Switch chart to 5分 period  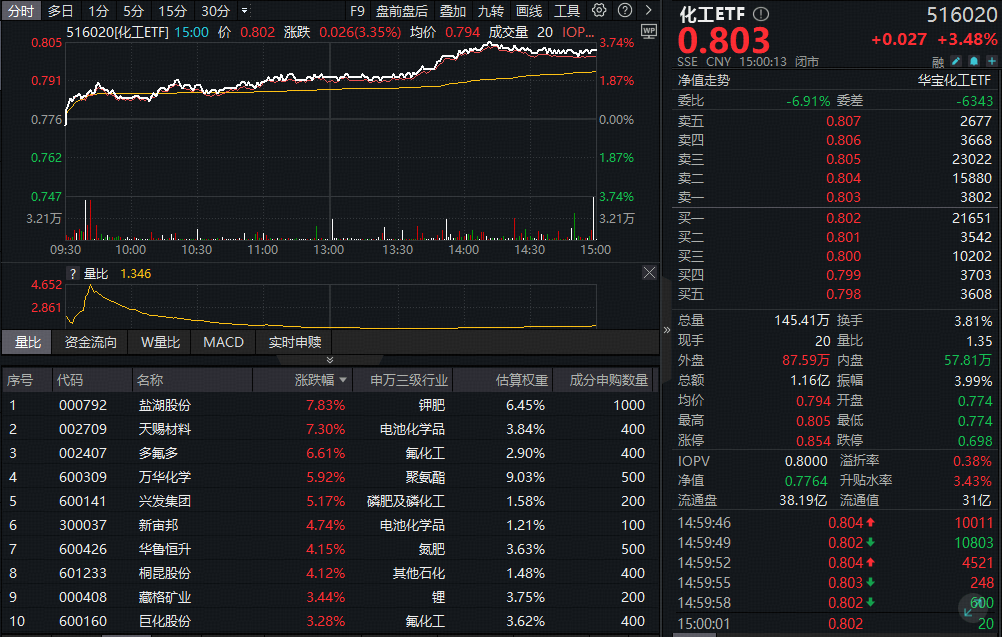click(133, 11)
